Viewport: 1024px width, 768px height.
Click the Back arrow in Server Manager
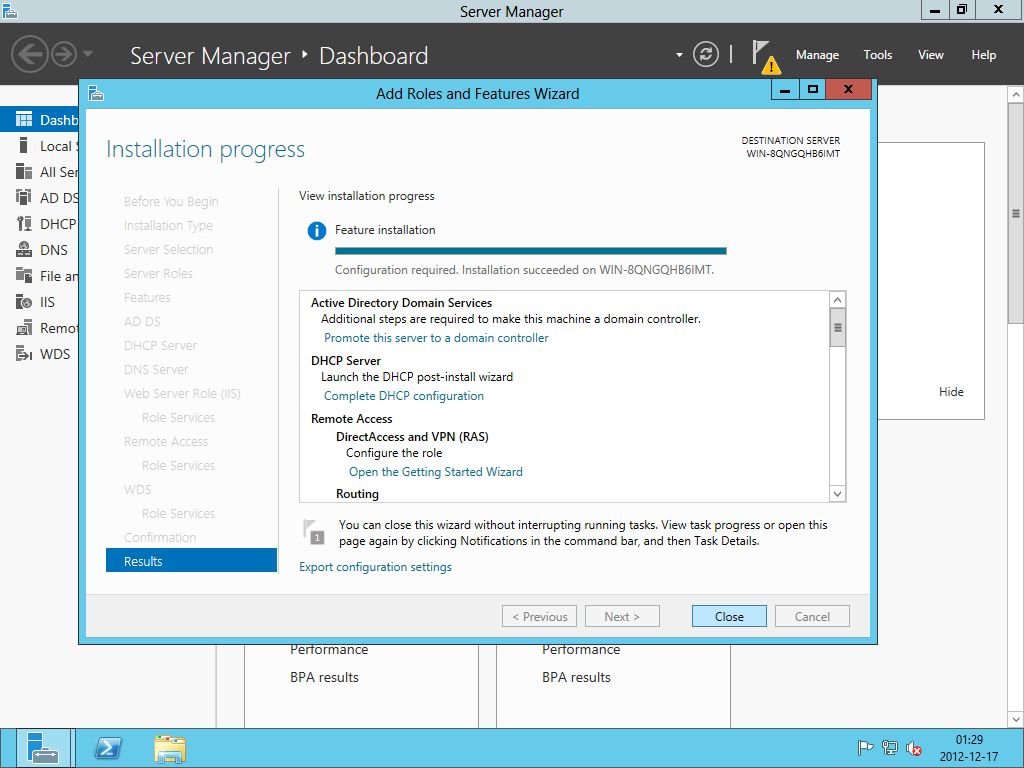point(29,54)
